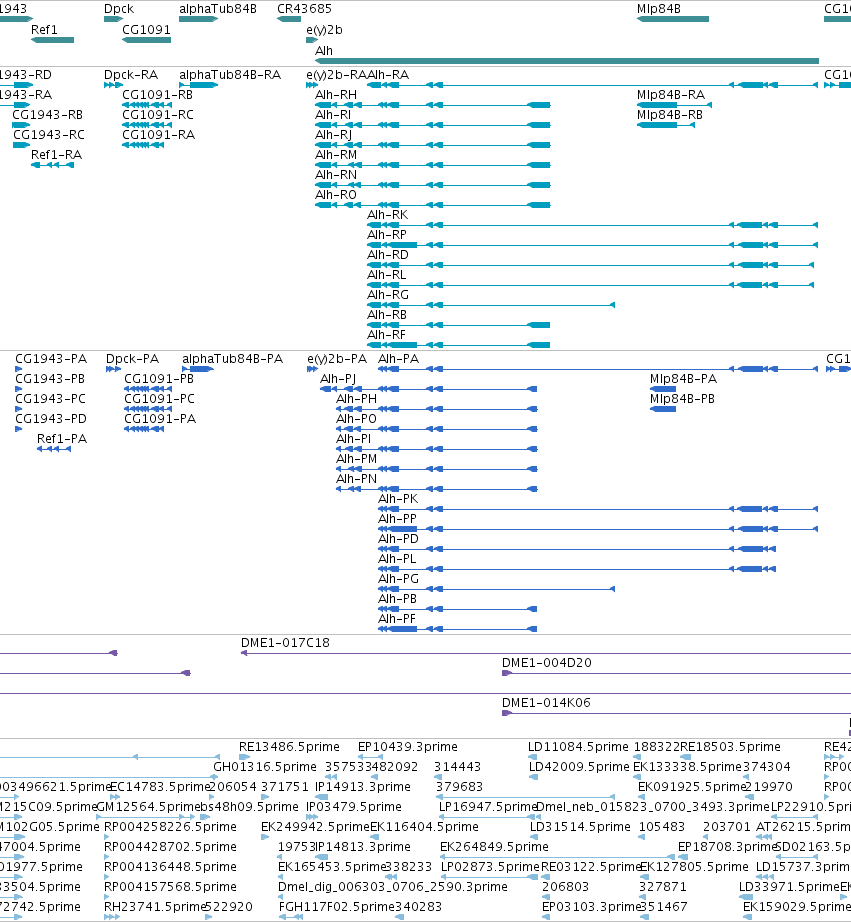Viewport: 851px width, 922px height.
Task: Click the CG1943-RC transcript
Action: pyautogui.click(x=21, y=145)
